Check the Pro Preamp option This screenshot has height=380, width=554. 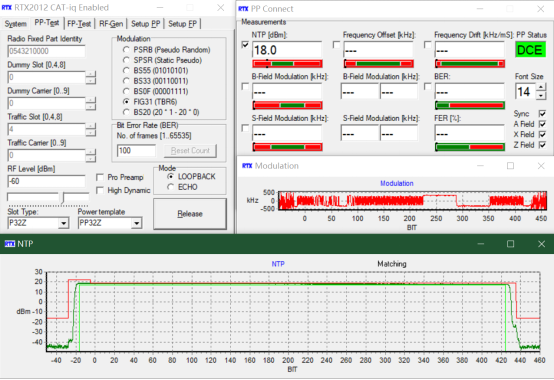(x=100, y=177)
